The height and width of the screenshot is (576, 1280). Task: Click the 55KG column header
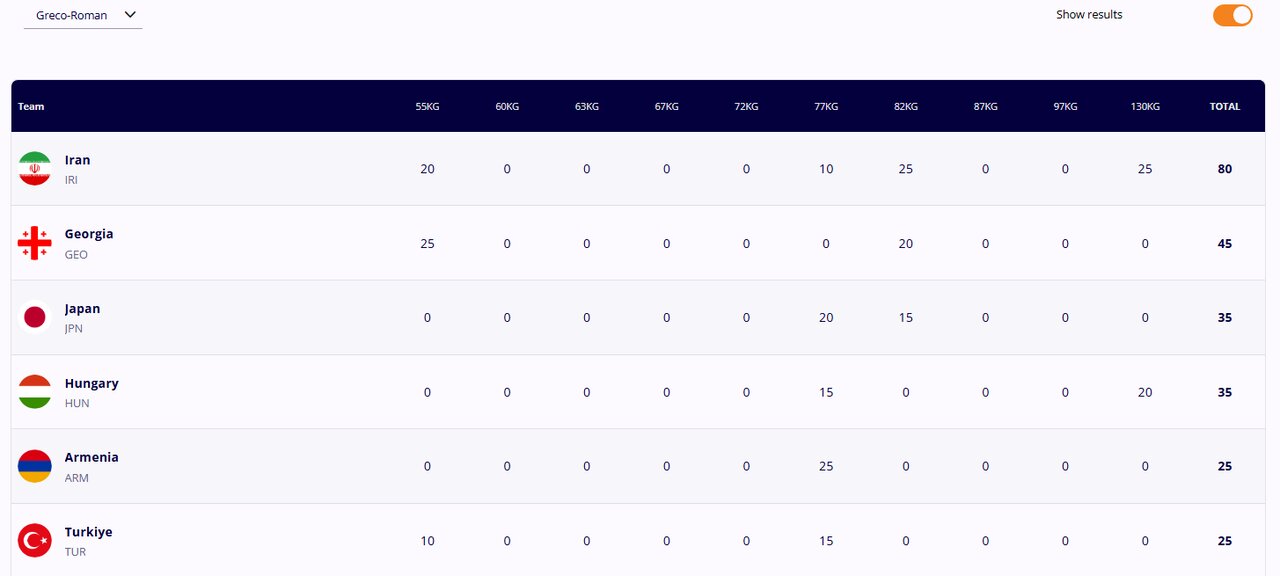point(427,107)
